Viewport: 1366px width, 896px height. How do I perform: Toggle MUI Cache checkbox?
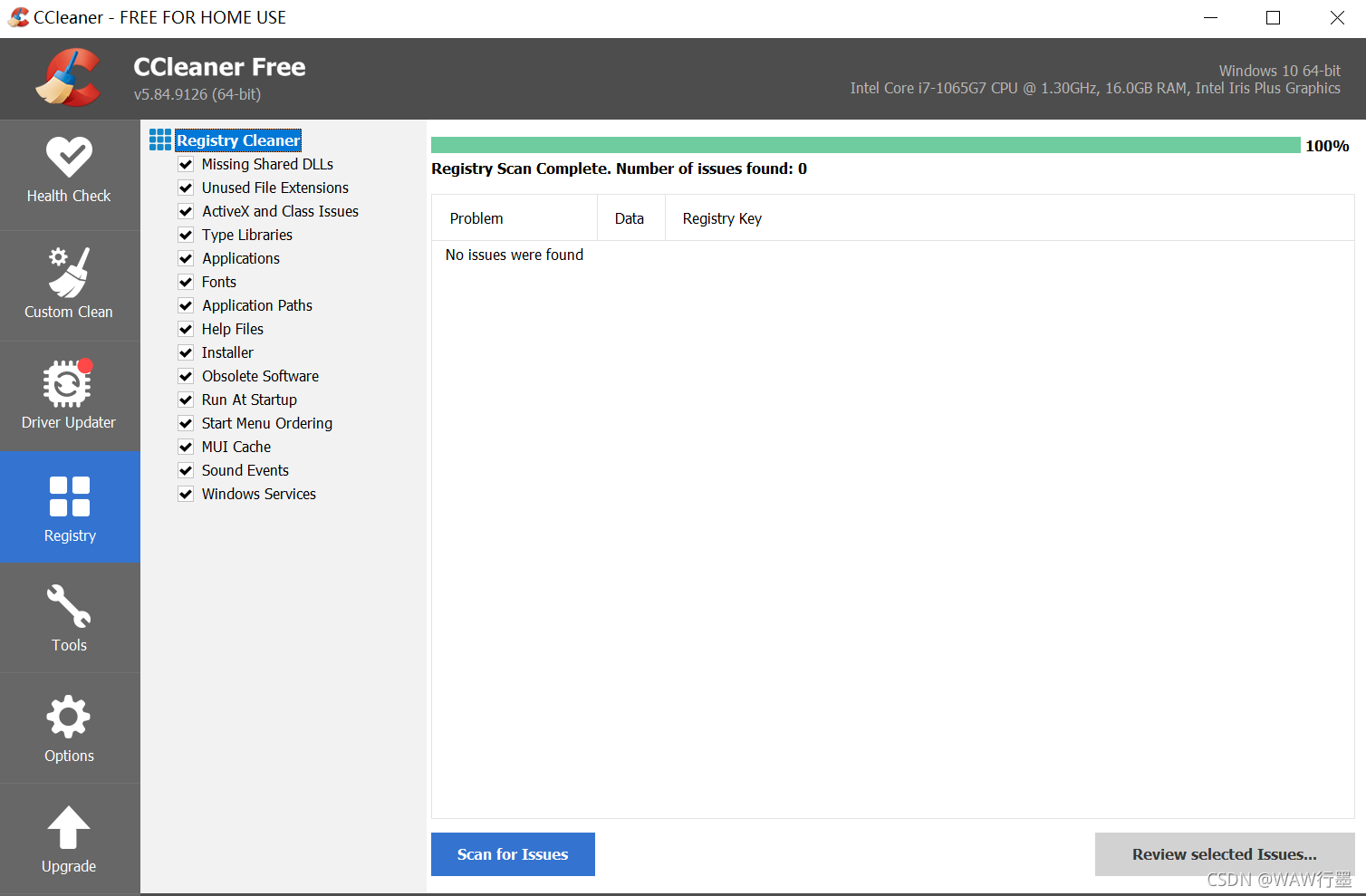186,447
